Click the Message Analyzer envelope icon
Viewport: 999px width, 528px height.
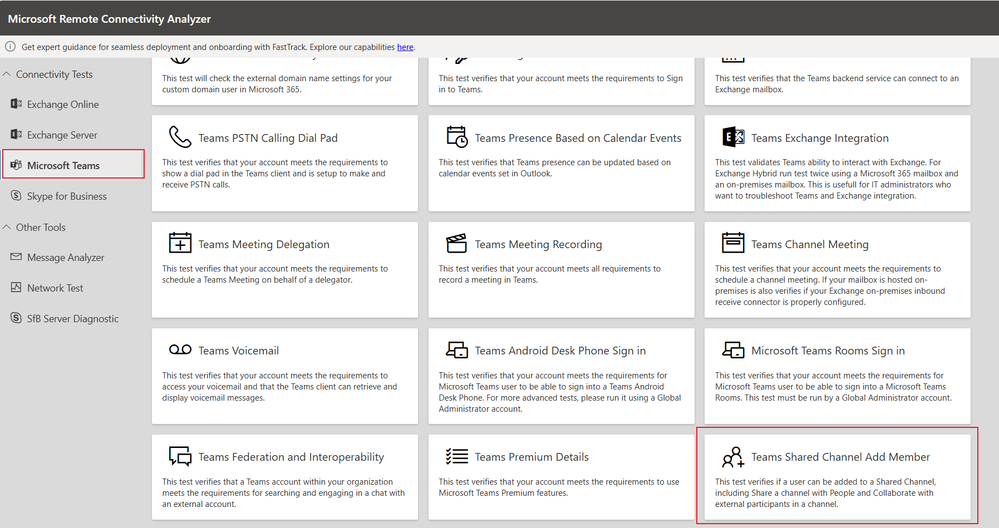(x=17, y=257)
